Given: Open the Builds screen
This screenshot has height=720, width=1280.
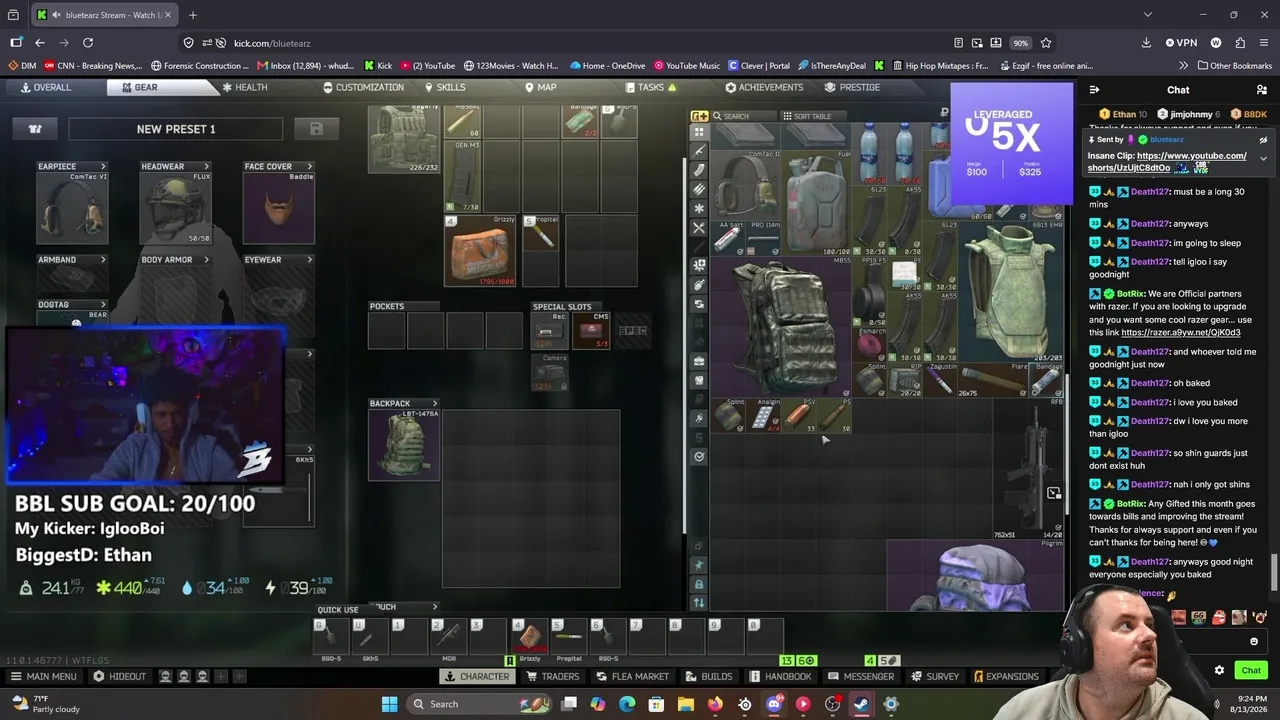Looking at the screenshot, I should tap(708, 676).
